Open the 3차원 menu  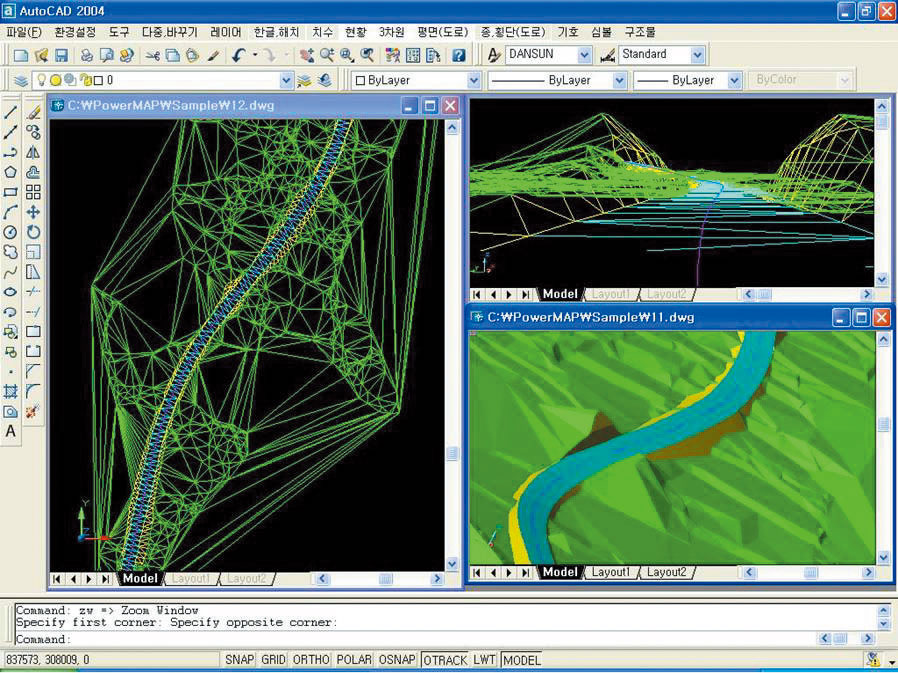coord(391,32)
